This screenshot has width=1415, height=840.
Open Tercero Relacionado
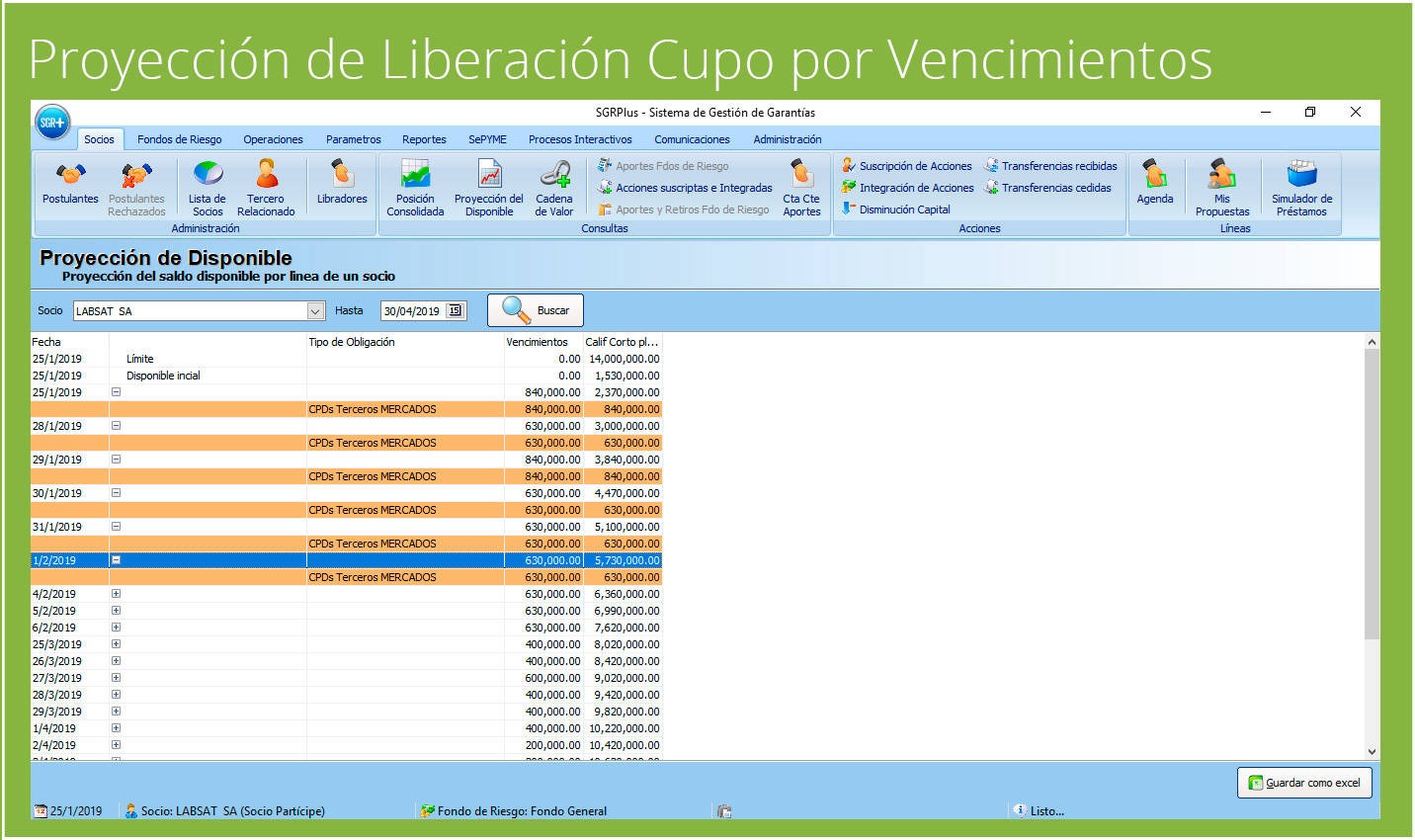(267, 188)
